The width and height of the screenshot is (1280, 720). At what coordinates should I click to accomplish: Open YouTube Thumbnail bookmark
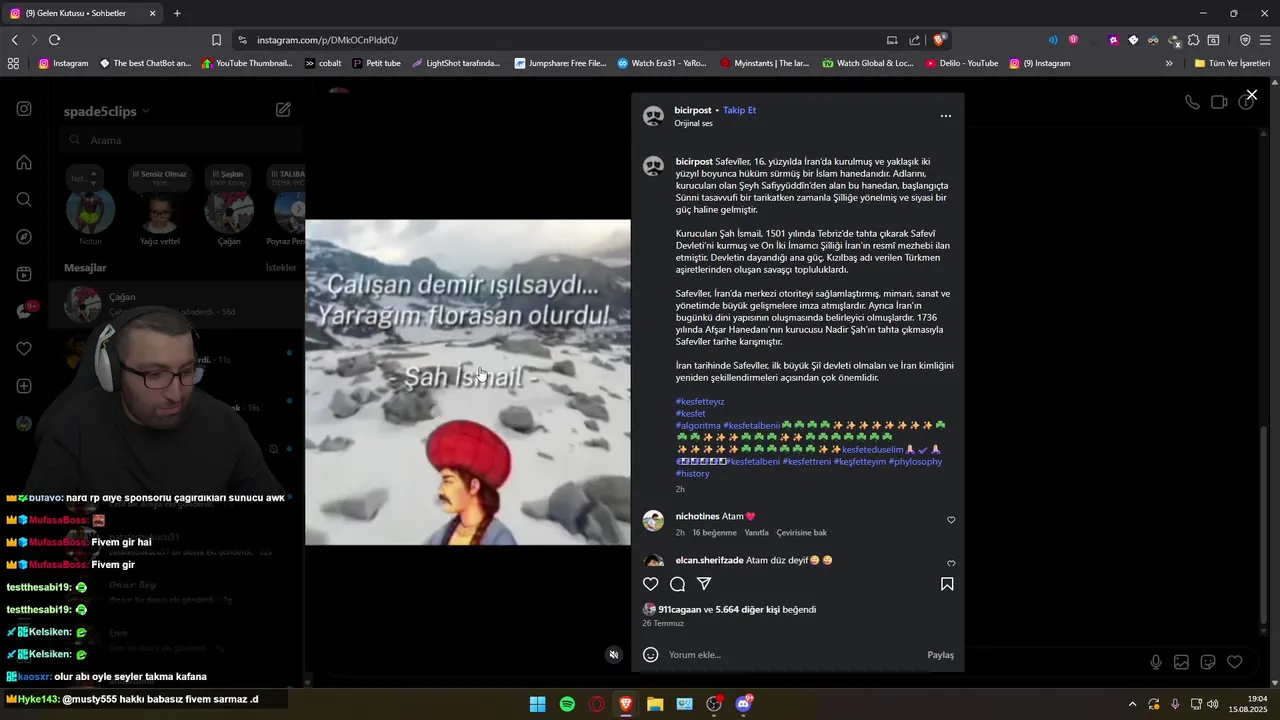pos(247,63)
